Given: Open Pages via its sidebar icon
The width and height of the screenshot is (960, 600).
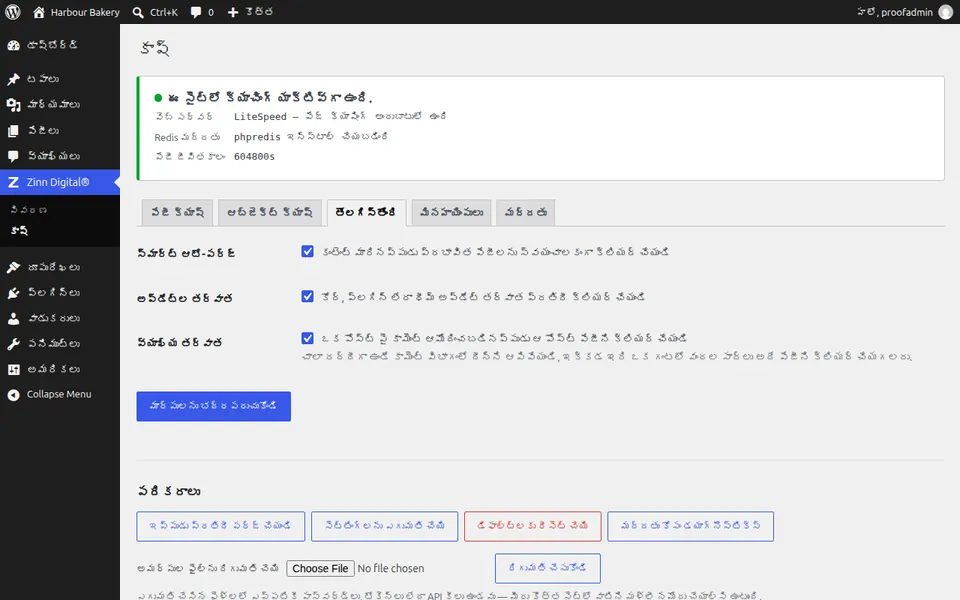Looking at the screenshot, I should (13, 130).
